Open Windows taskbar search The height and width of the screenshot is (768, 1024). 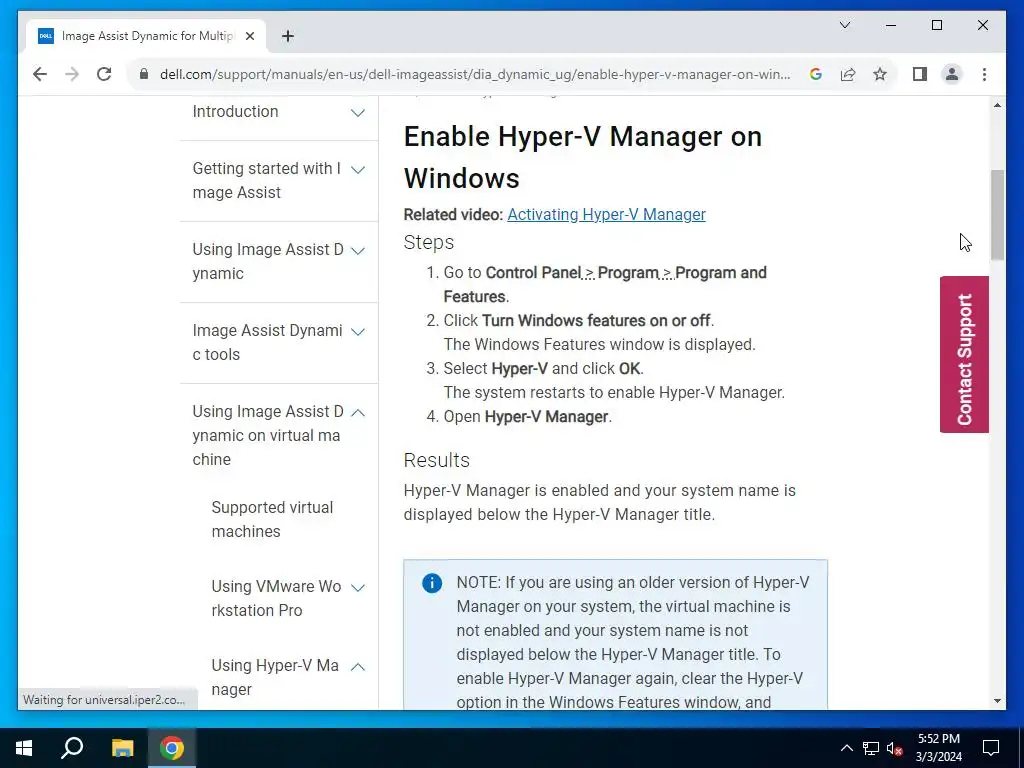[x=72, y=748]
